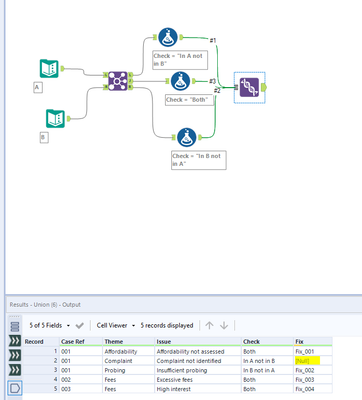
Task: Select cell "Excessive fees"
Action: click(198, 380)
